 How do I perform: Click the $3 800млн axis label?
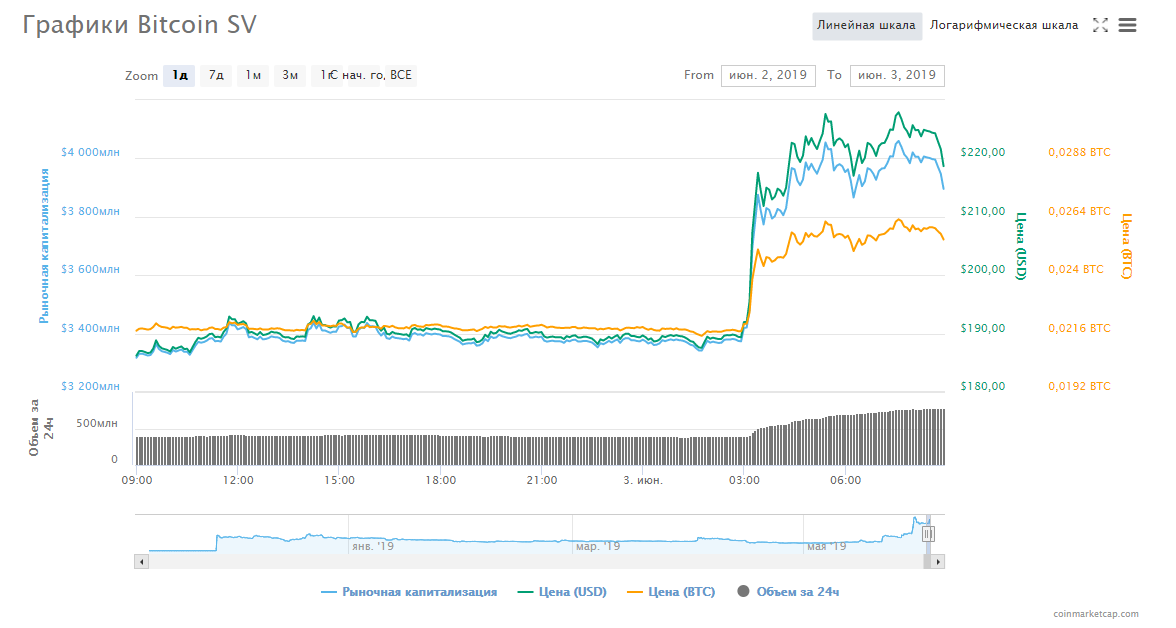(x=90, y=211)
